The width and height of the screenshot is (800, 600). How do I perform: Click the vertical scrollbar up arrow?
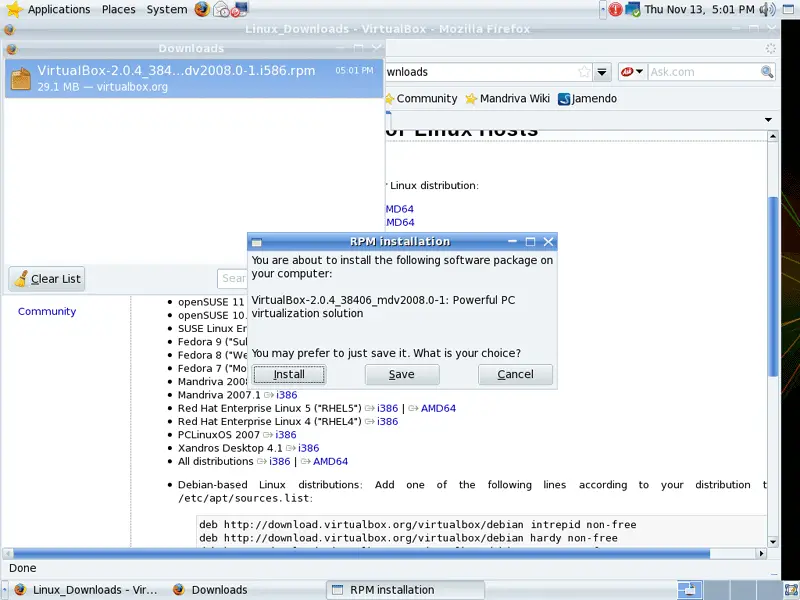[773, 136]
